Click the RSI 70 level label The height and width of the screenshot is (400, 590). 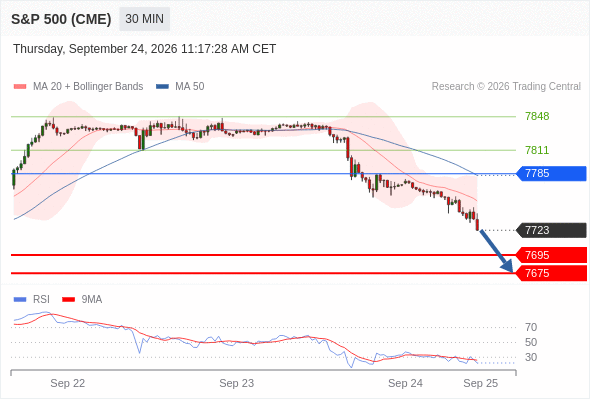click(x=531, y=327)
